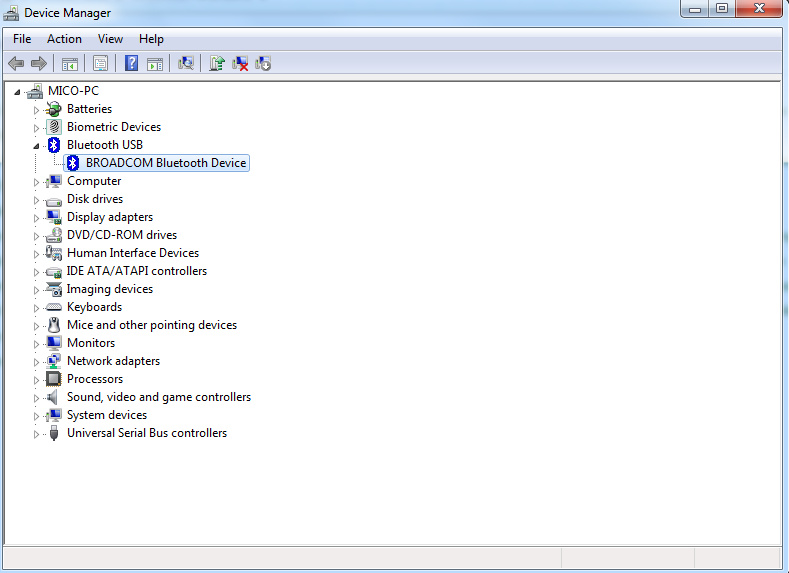Screen dimensions: 789x573
Task: Click the Update Driver Software icon
Action: pos(216,64)
